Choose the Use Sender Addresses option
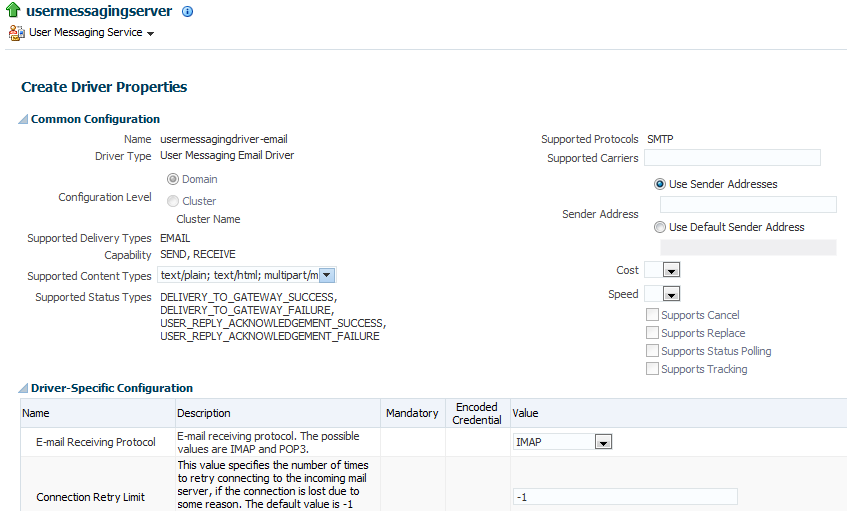 coord(660,184)
